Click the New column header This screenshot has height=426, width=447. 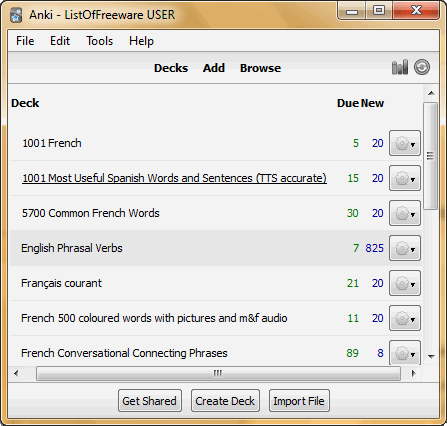[372, 103]
